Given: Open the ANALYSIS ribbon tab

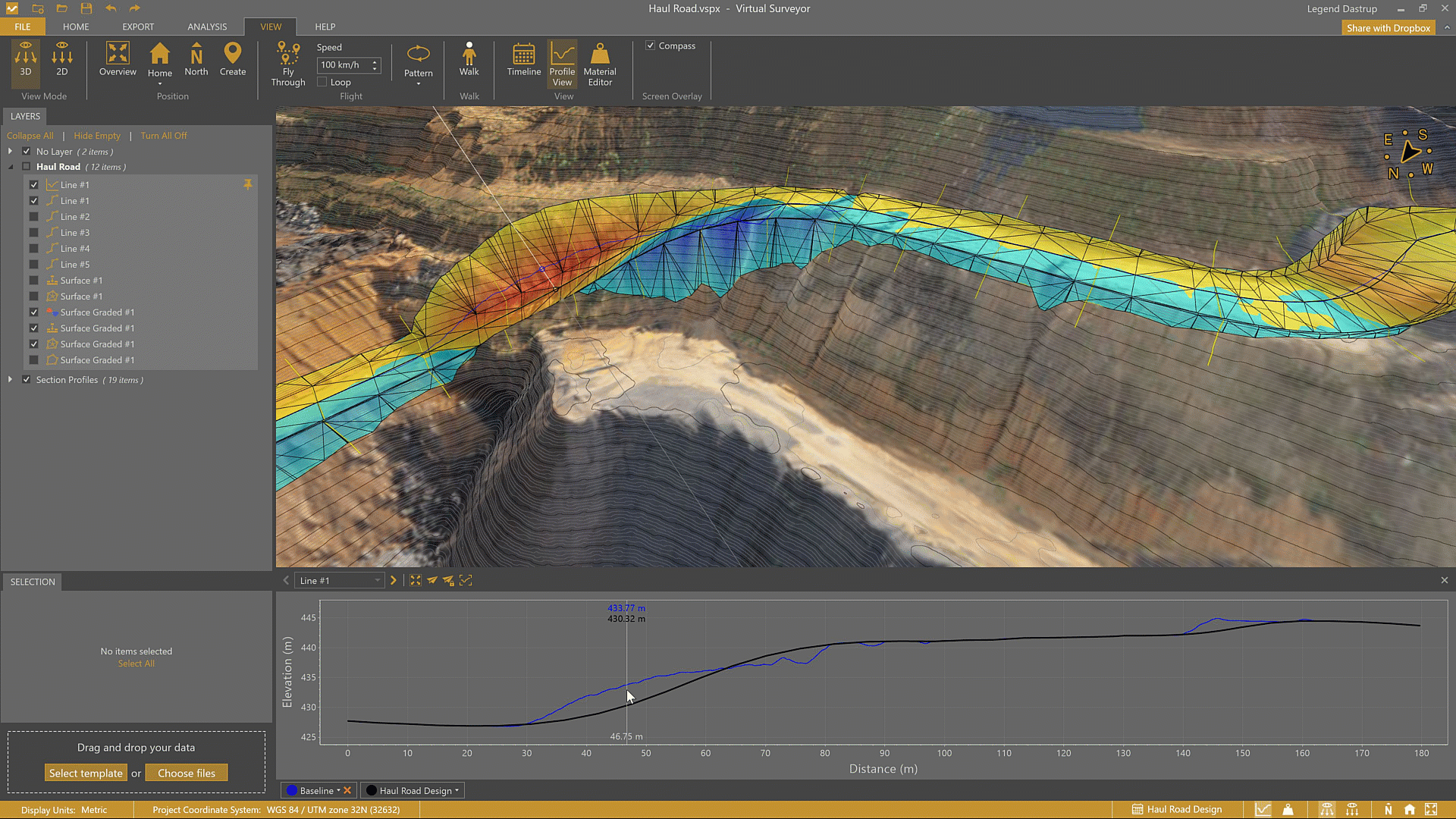Looking at the screenshot, I should coord(207,27).
